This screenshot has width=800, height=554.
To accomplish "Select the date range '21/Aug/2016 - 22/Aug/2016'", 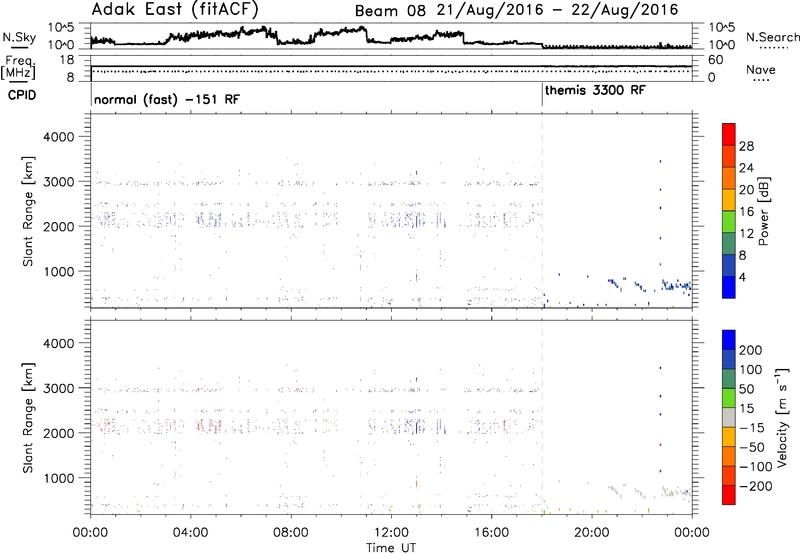I will click(558, 10).
